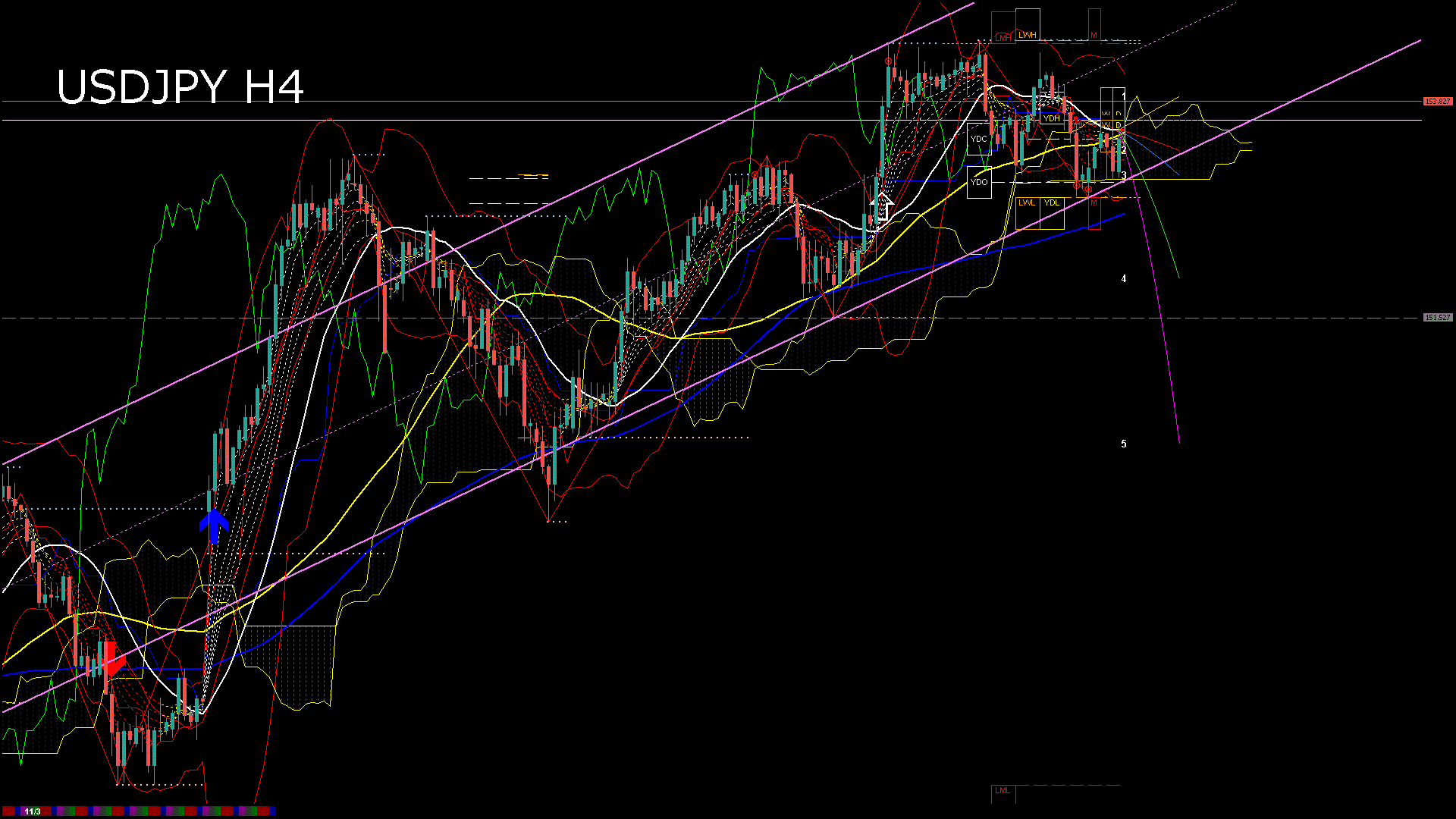The height and width of the screenshot is (819, 1456).
Task: Select the white hollow arrow marker near YDH
Action: [x=883, y=205]
